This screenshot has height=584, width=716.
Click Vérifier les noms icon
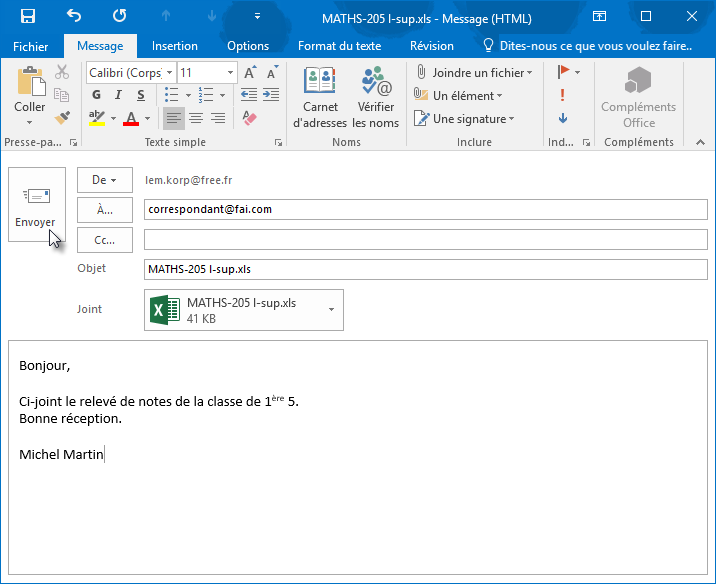click(x=376, y=98)
